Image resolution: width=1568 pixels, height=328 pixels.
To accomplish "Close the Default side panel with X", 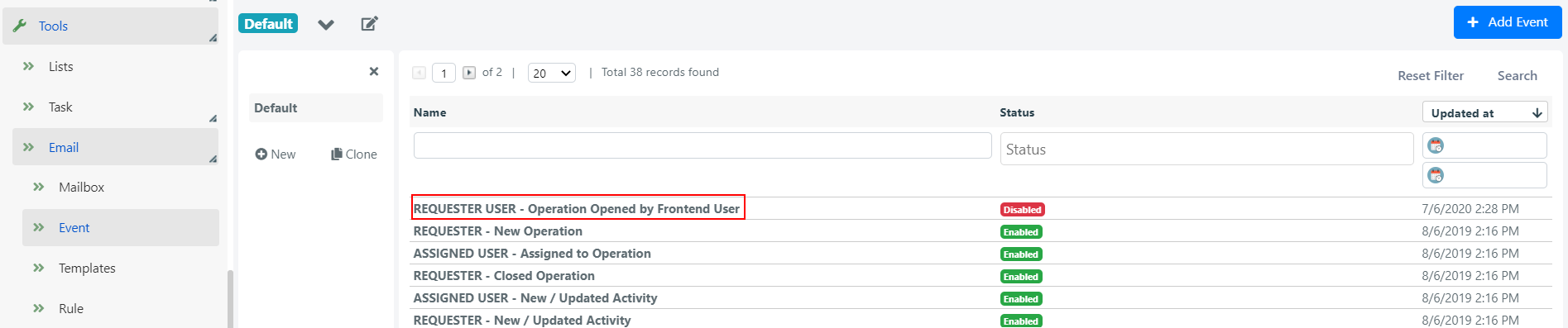I will [x=374, y=72].
